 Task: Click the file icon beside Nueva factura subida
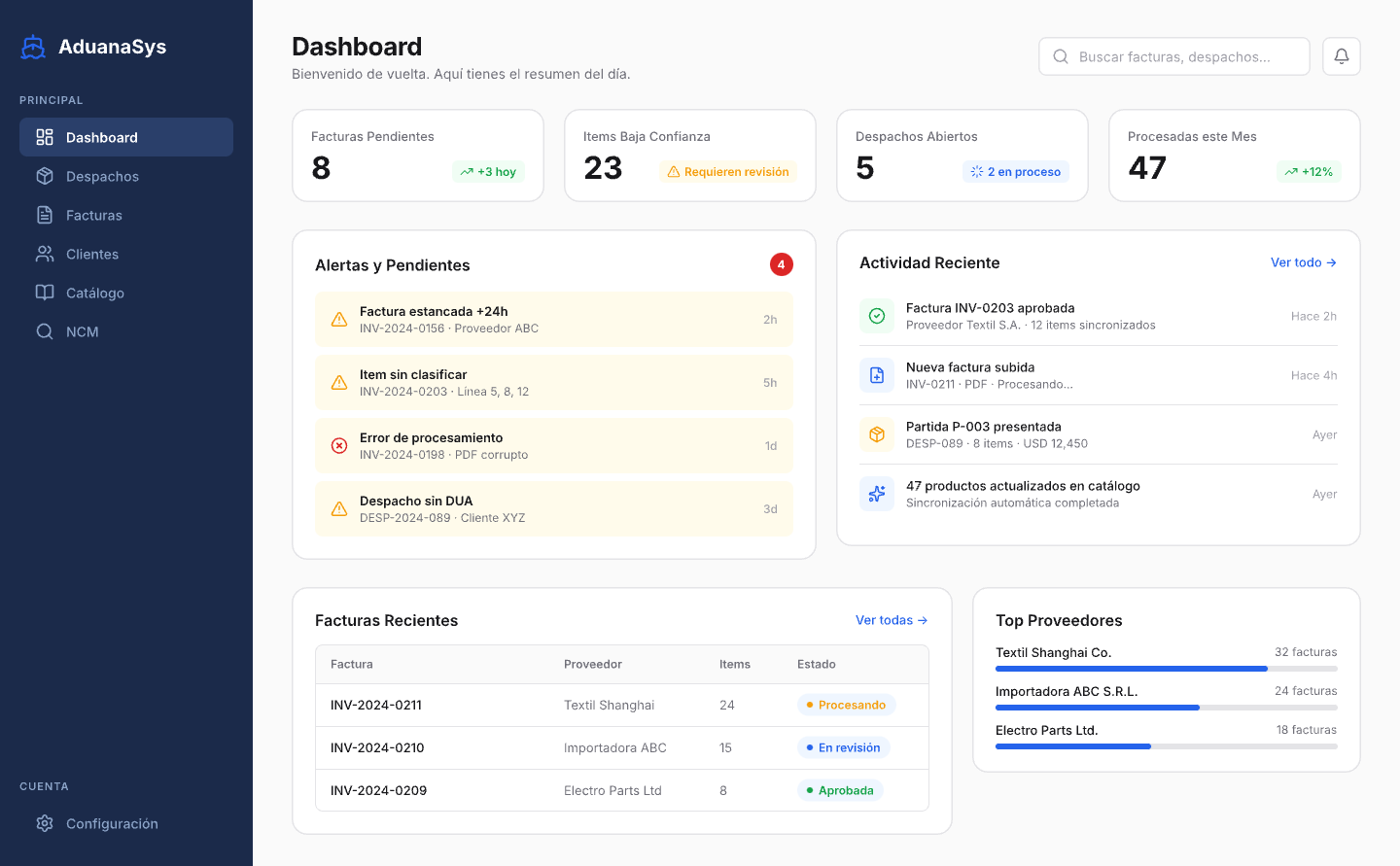[876, 375]
